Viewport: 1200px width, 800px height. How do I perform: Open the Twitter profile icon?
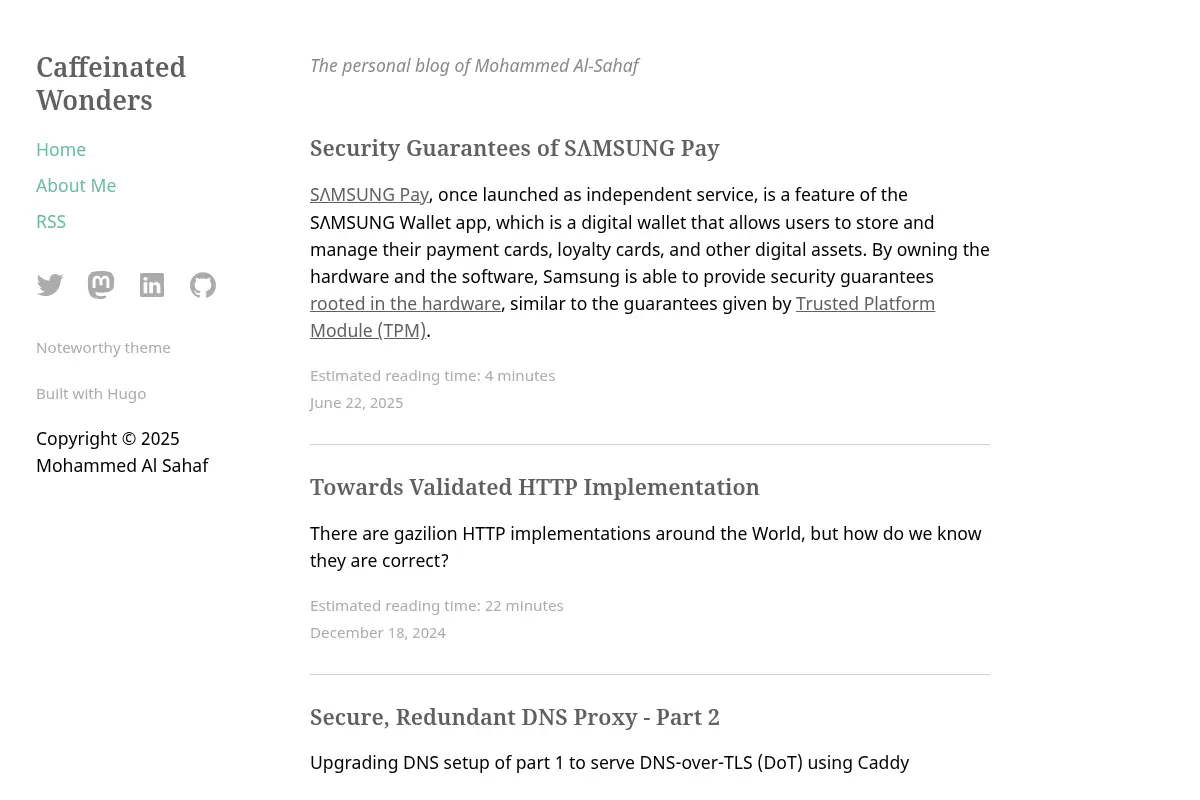pyautogui.click(x=50, y=285)
